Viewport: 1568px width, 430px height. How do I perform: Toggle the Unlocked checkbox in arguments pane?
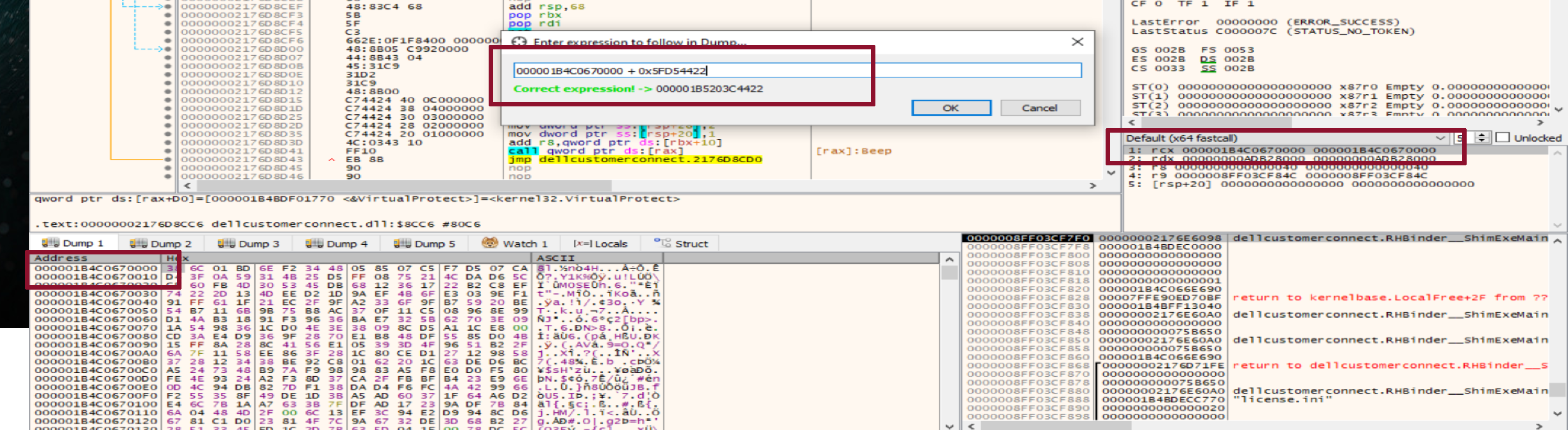(x=1502, y=137)
